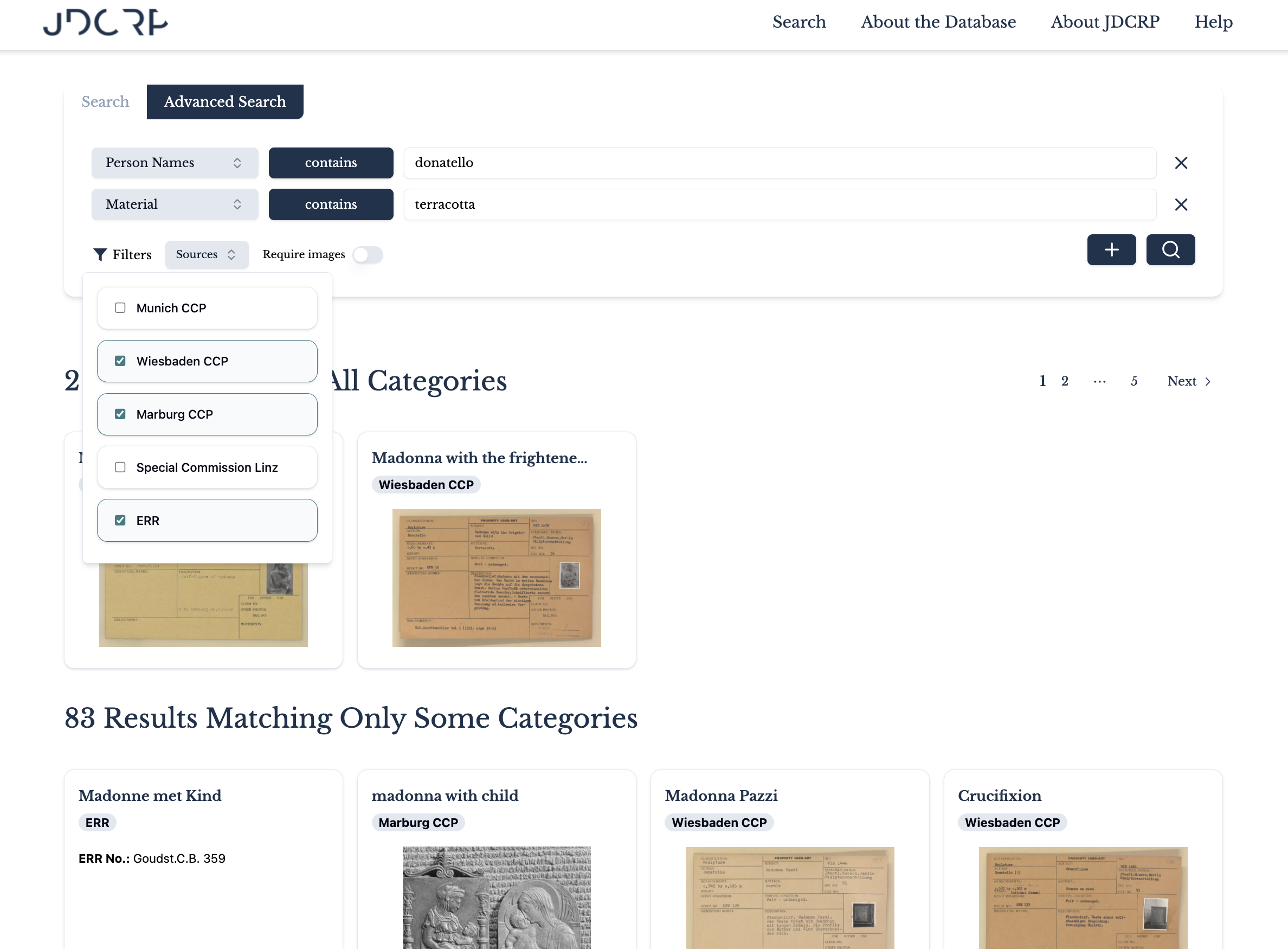
Task: Toggle the Require images switch
Action: click(x=368, y=254)
